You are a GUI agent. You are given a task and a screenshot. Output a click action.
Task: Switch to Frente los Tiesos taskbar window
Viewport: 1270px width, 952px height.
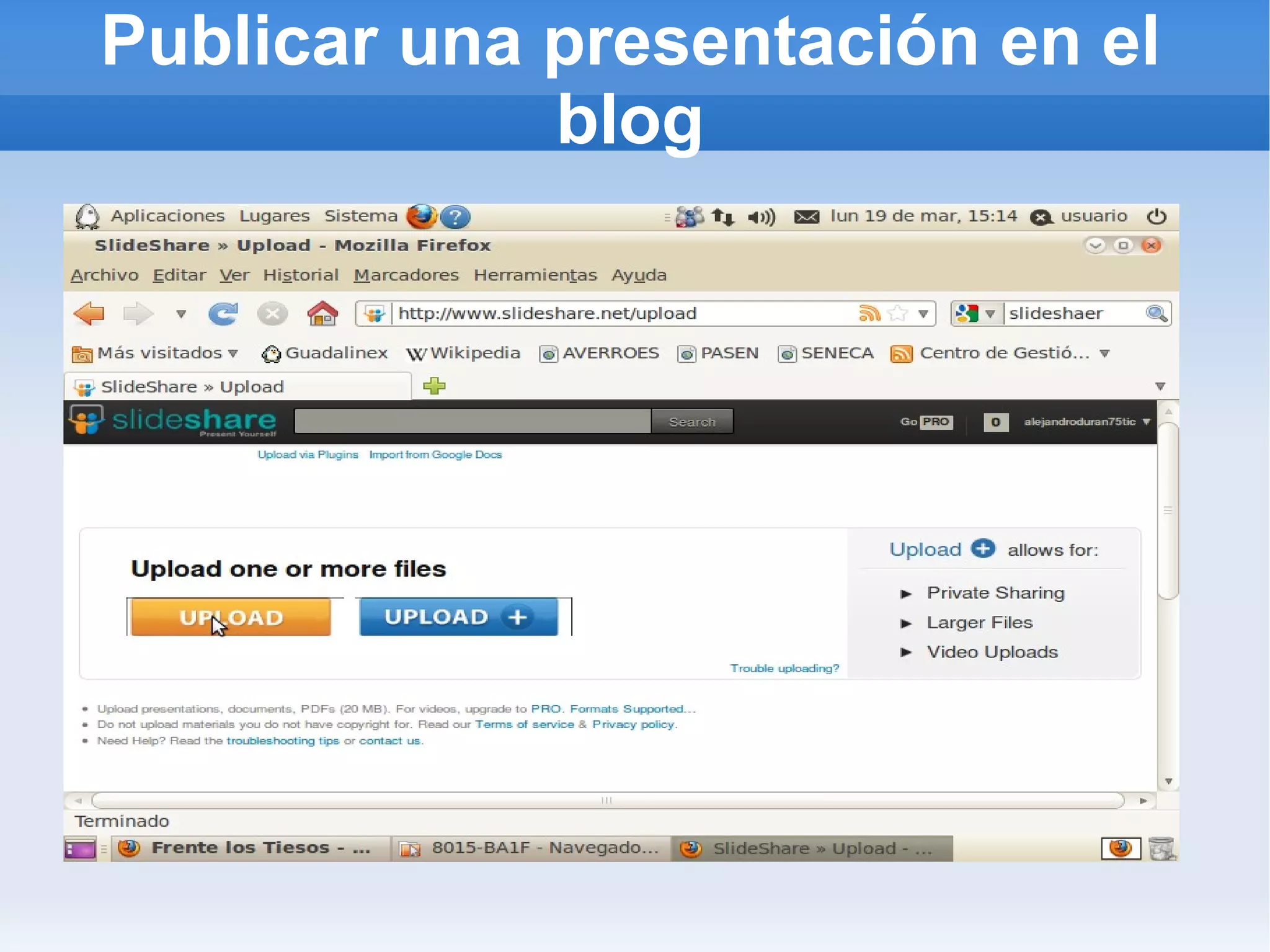250,848
